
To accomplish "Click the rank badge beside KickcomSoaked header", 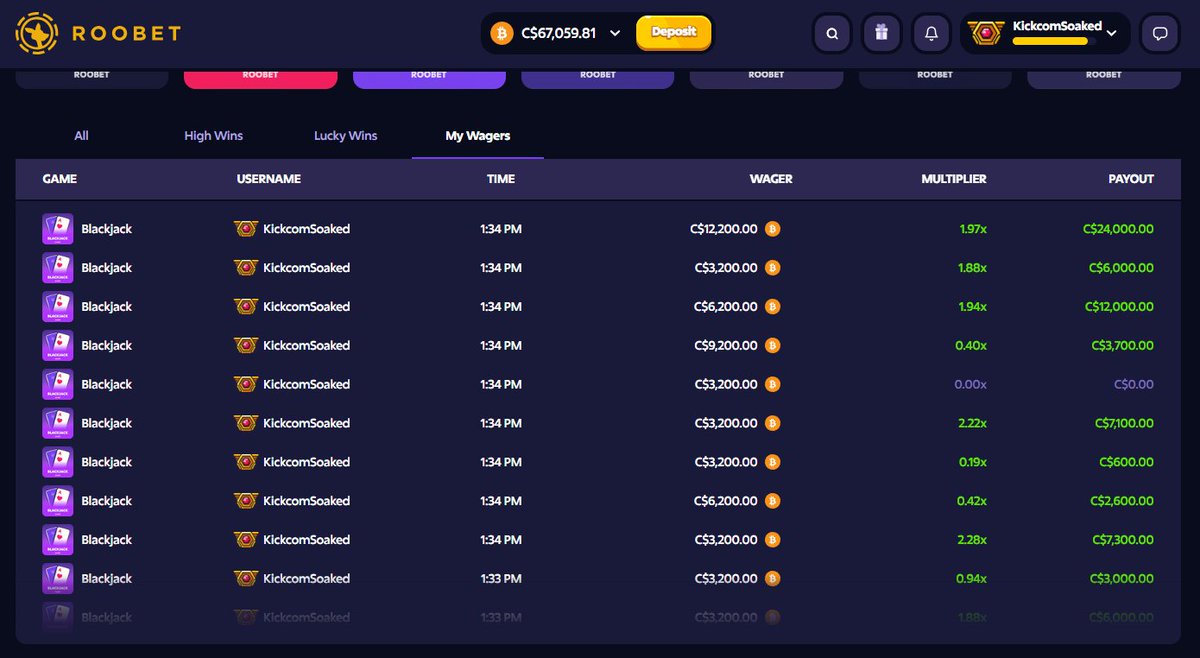I will click(x=986, y=33).
